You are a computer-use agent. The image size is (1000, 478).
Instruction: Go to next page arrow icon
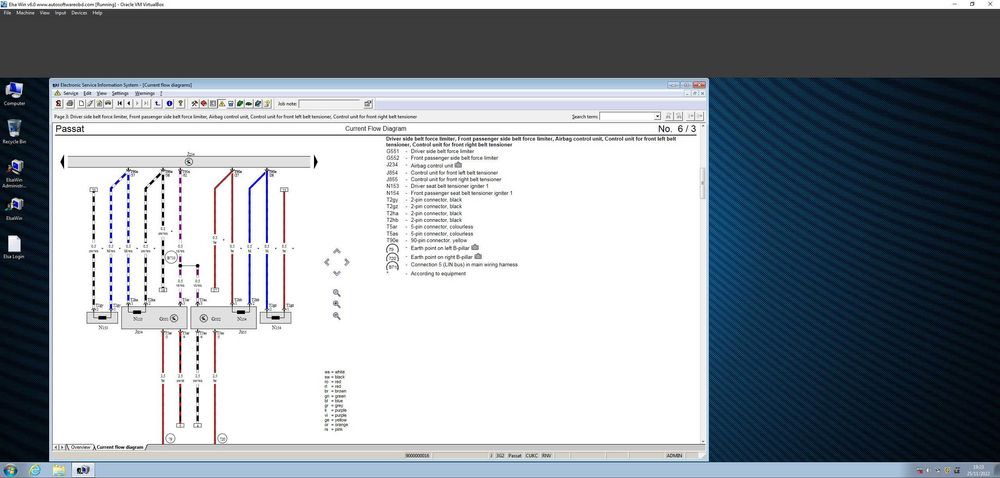point(137,103)
